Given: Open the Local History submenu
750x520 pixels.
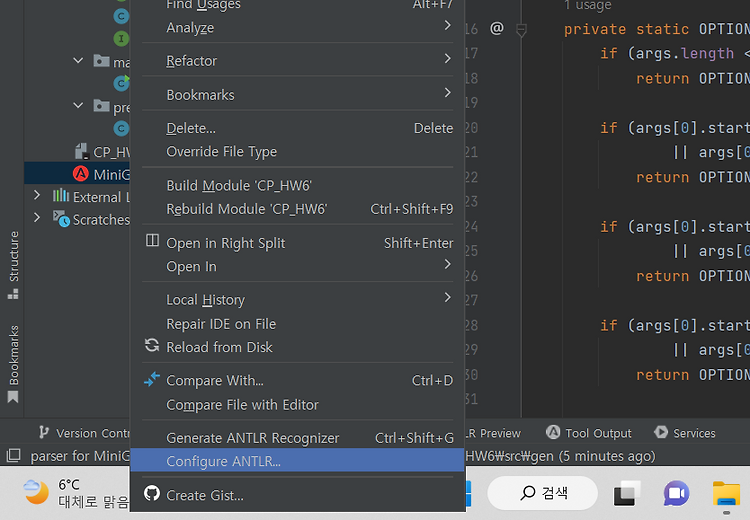Looking at the screenshot, I should point(298,299).
